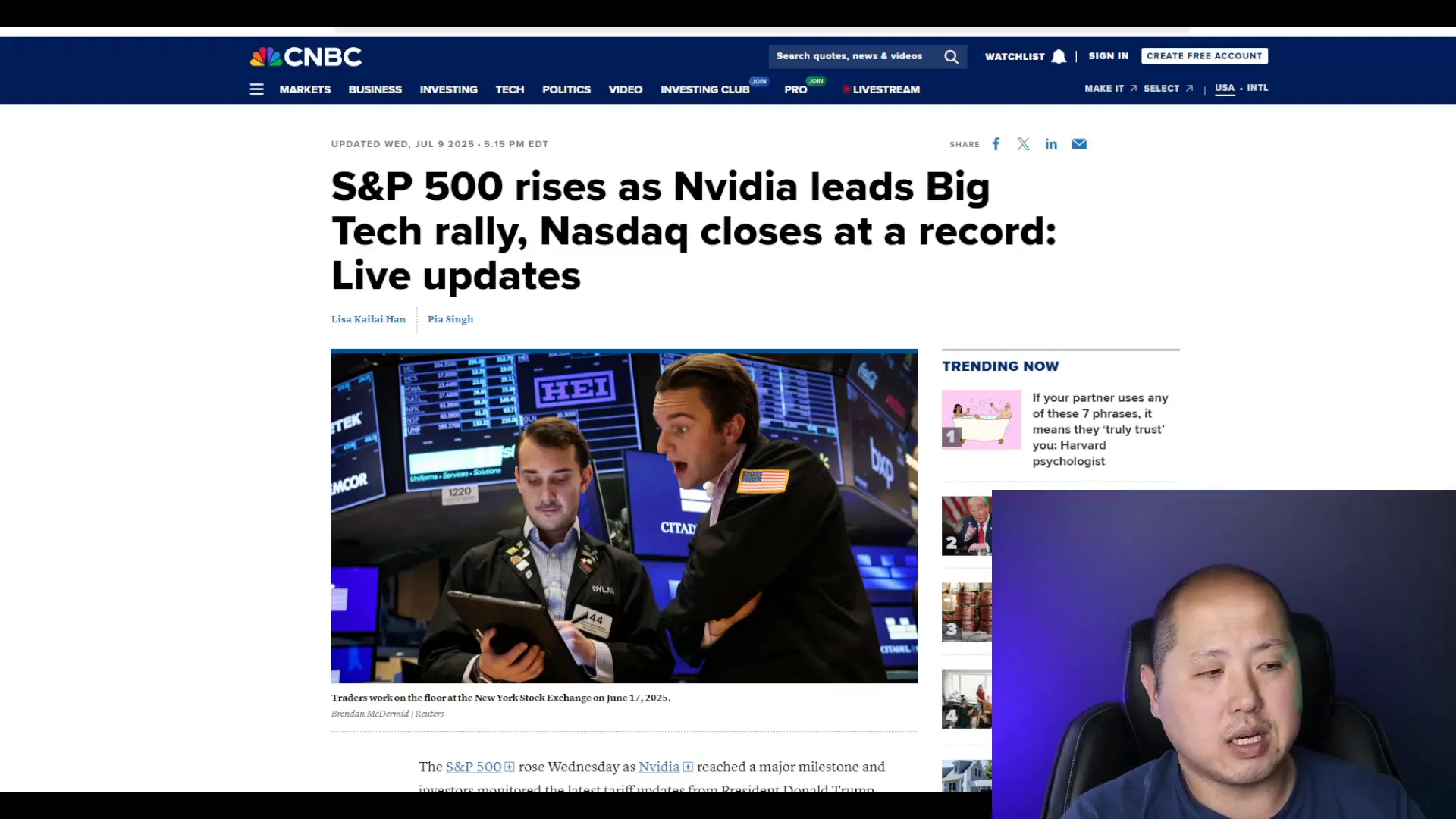Click trending item 4 thumbnail
This screenshot has height=819, width=1456.
(x=967, y=698)
